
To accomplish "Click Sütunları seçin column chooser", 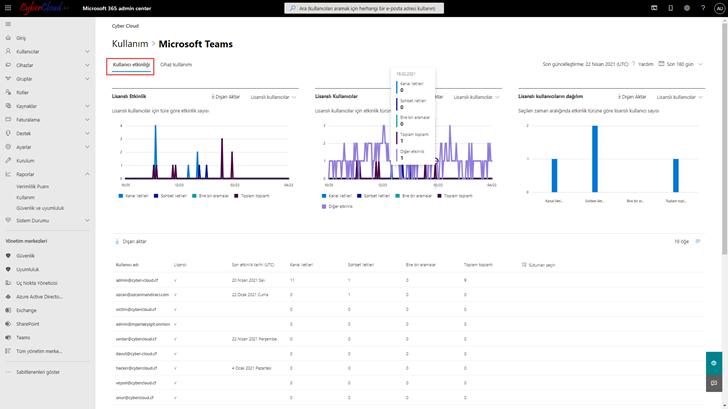I will tap(539, 265).
